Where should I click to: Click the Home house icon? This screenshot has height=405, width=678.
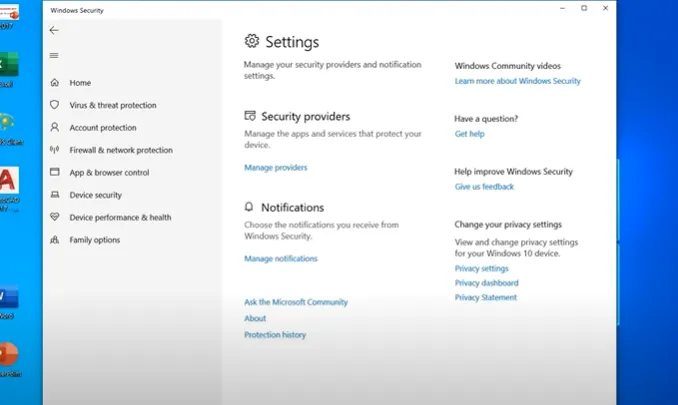click(x=54, y=82)
